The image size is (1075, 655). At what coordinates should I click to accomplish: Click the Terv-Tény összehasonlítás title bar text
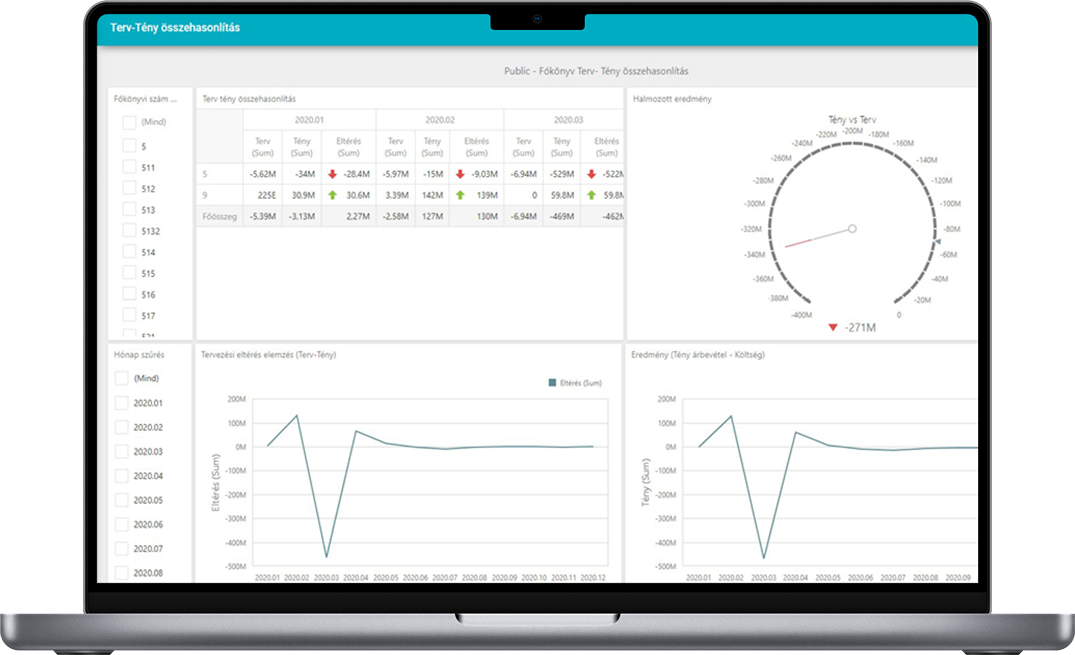(x=175, y=27)
